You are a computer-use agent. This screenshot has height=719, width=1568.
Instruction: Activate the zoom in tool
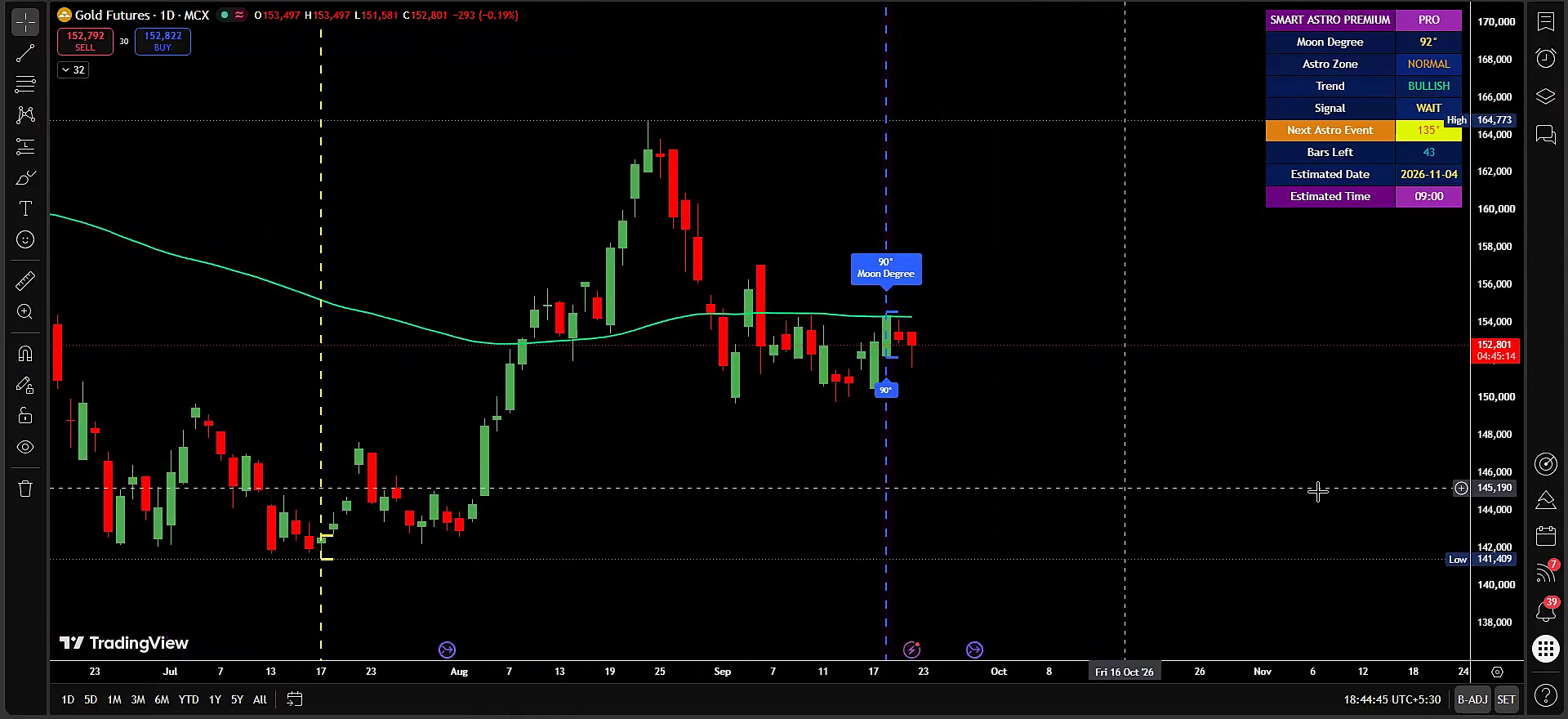click(x=25, y=312)
